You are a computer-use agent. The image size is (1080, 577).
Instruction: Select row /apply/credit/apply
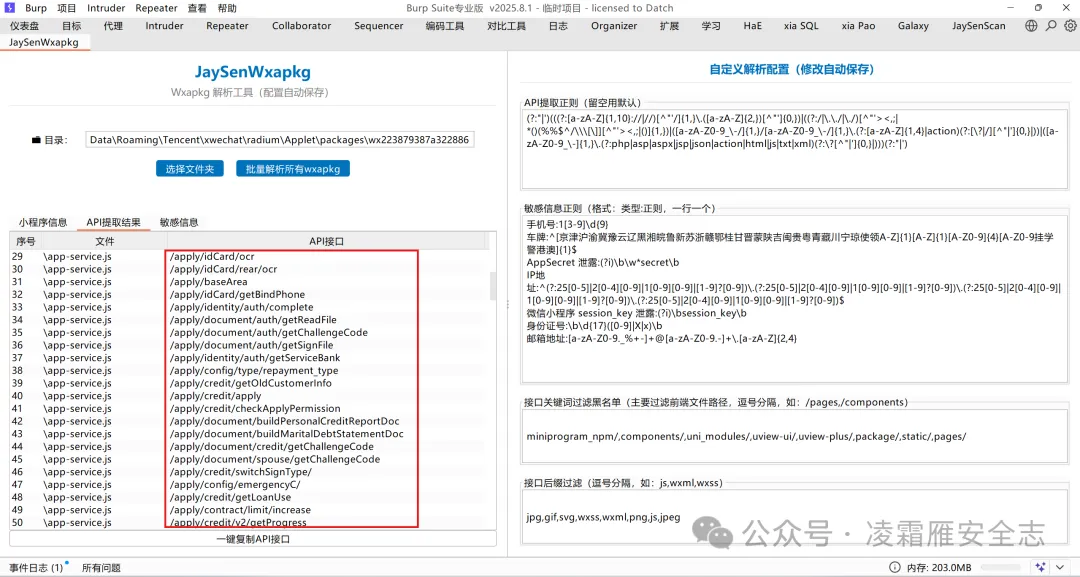[x=249, y=396]
